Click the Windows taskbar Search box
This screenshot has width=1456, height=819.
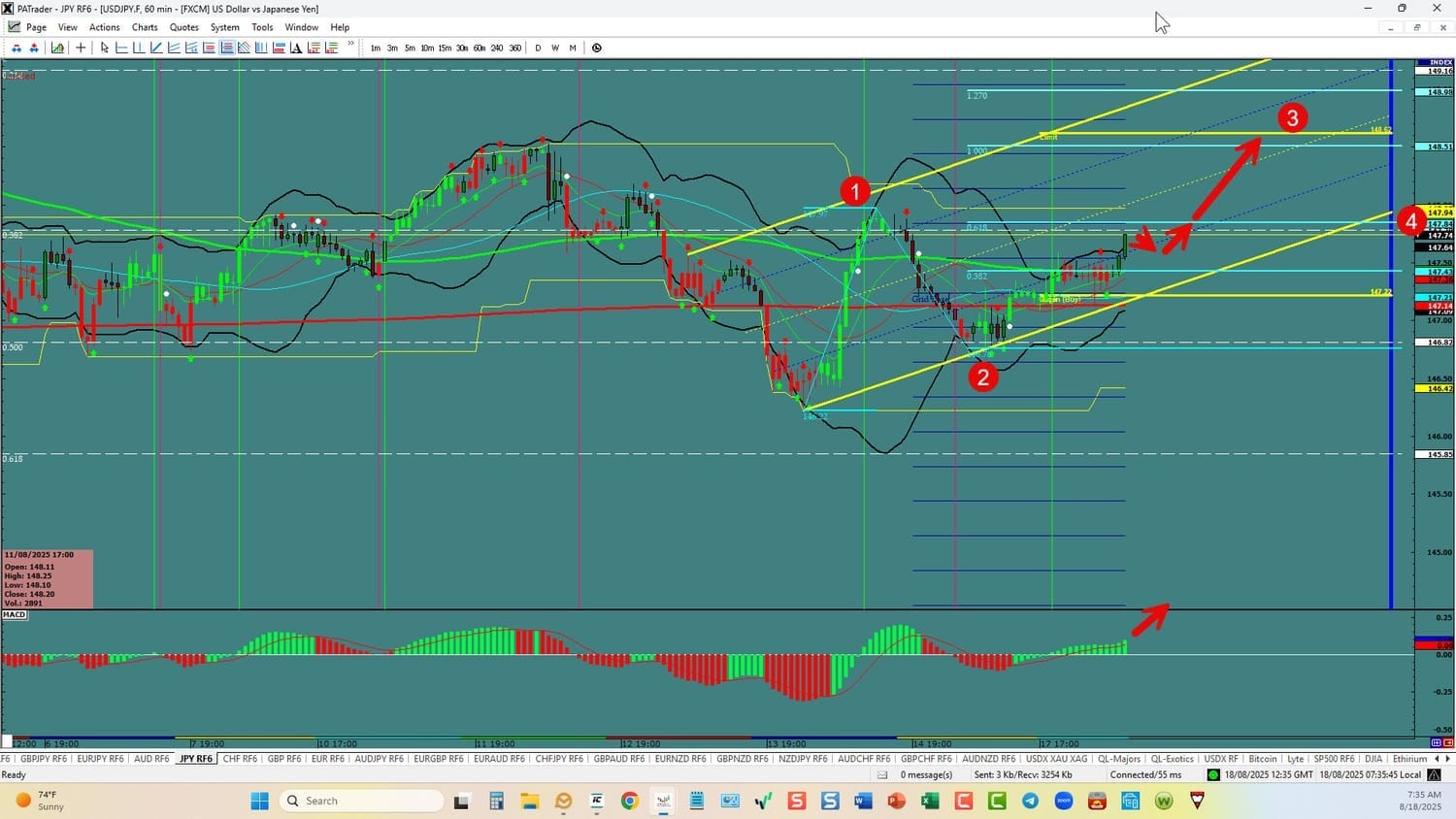tap(361, 801)
